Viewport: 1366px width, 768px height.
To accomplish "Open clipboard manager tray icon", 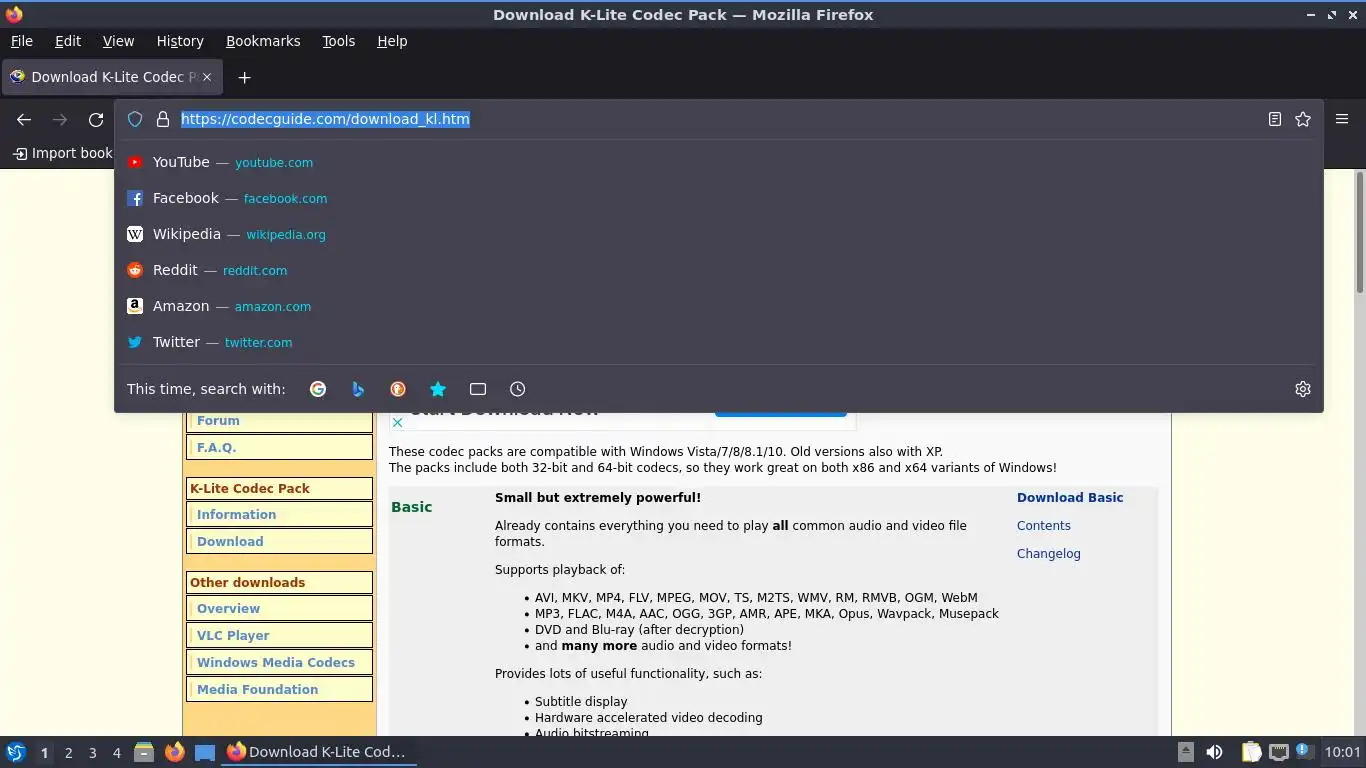I will coord(1251,752).
